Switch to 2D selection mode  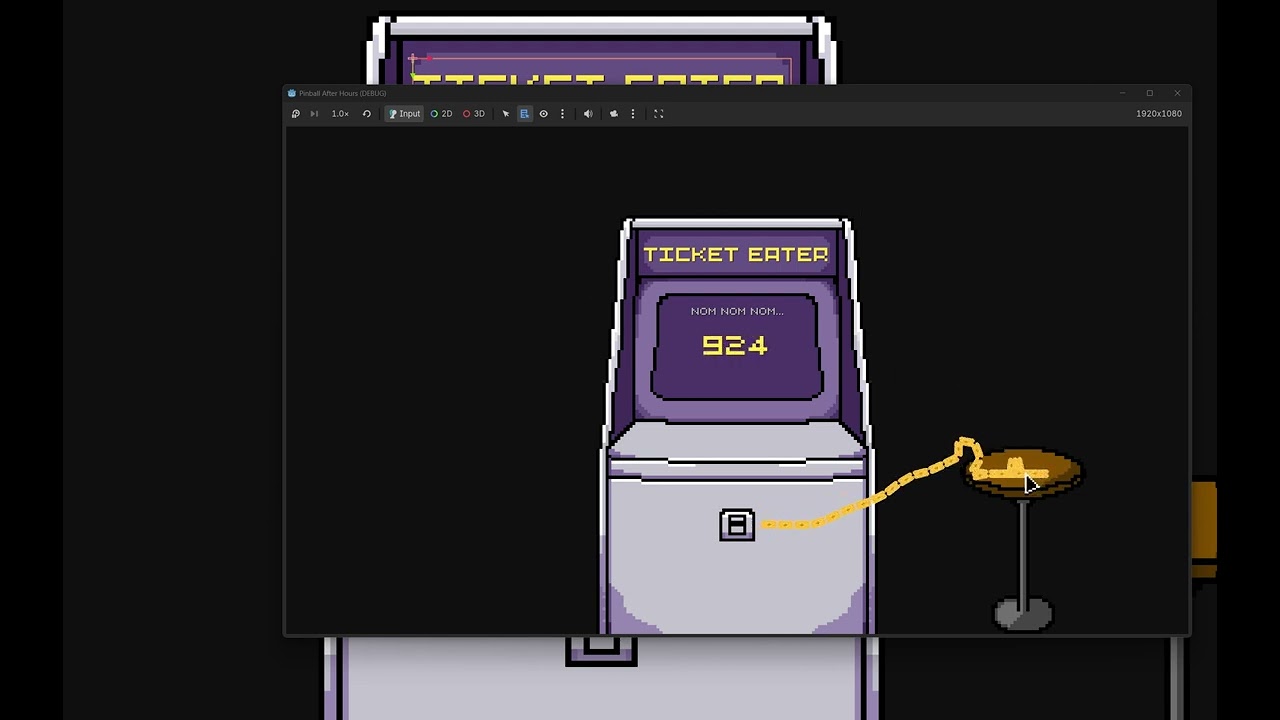pos(441,114)
